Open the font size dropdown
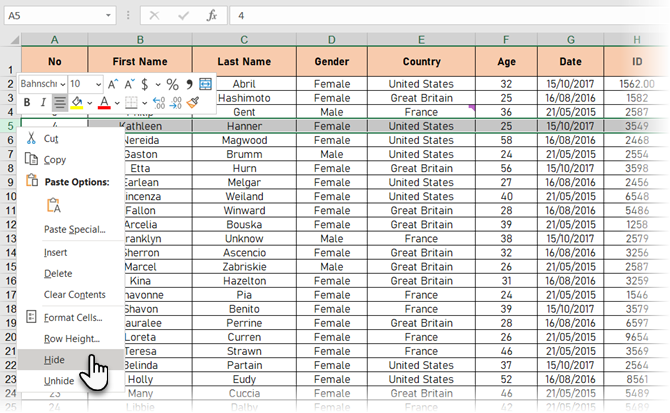The height and width of the screenshot is (413, 670). coord(98,84)
